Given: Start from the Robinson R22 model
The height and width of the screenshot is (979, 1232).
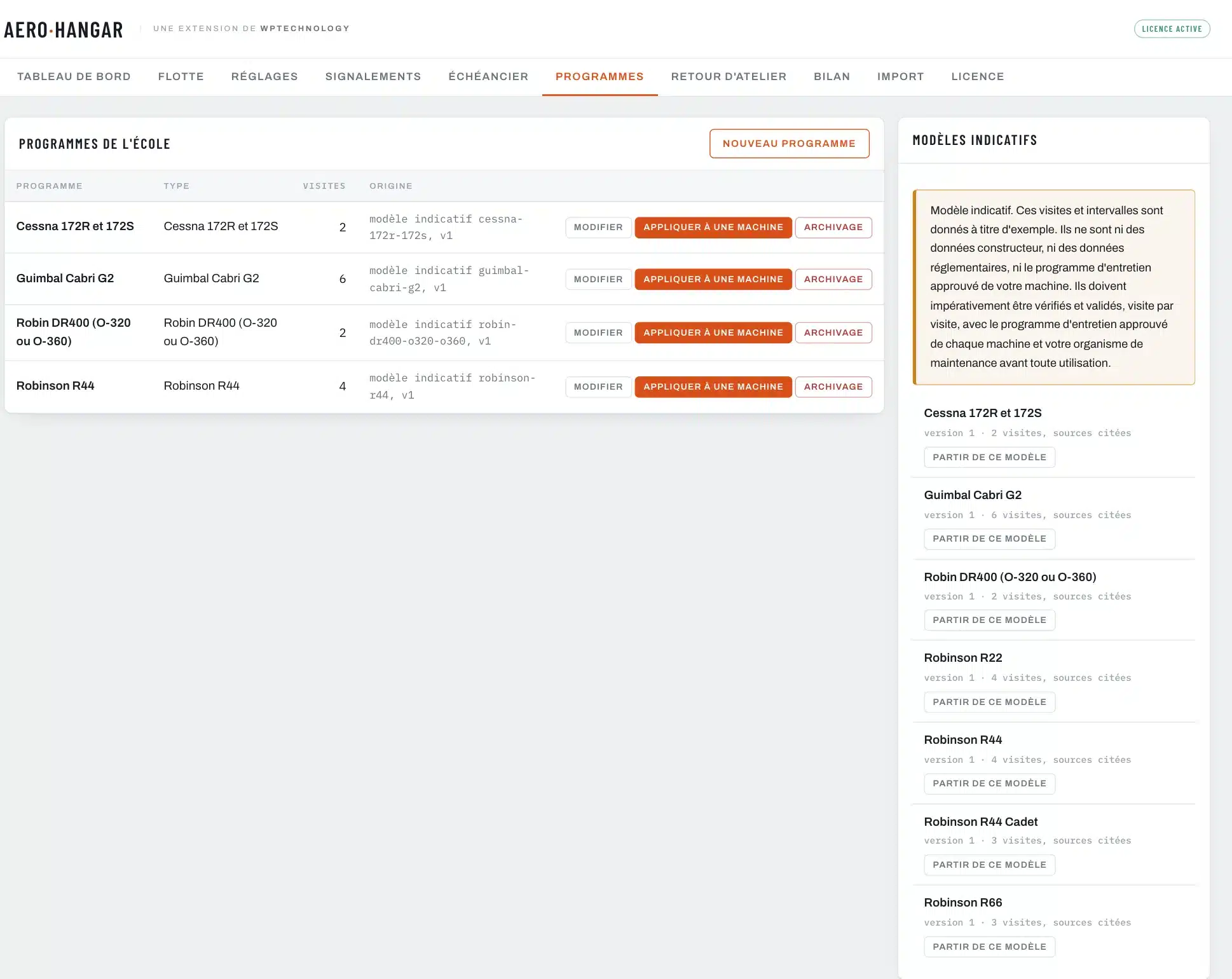Looking at the screenshot, I should pos(989,702).
